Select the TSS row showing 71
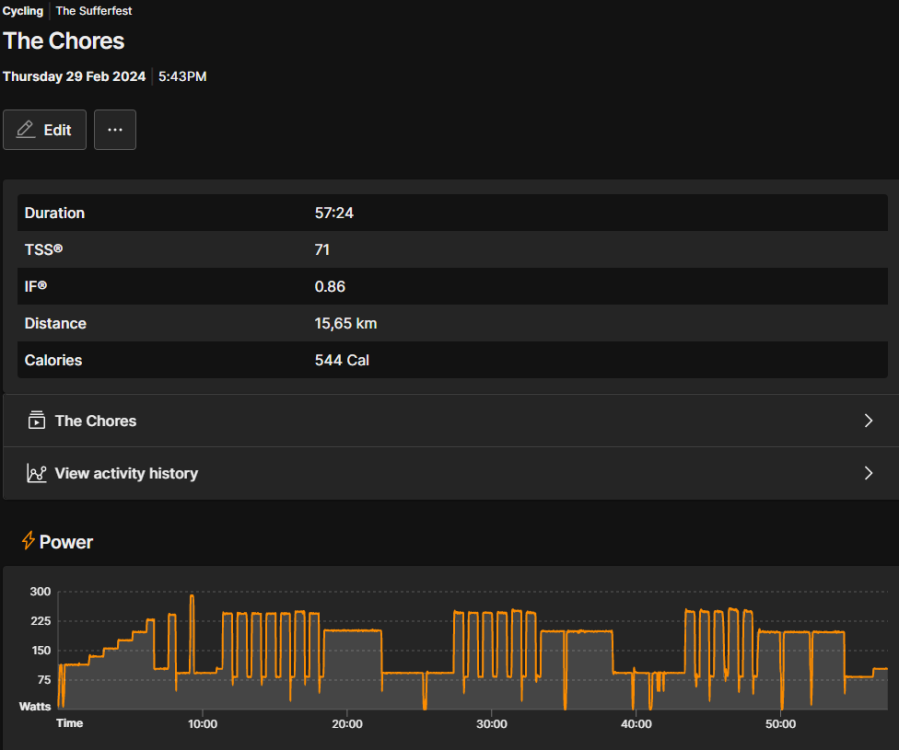 tap(452, 250)
